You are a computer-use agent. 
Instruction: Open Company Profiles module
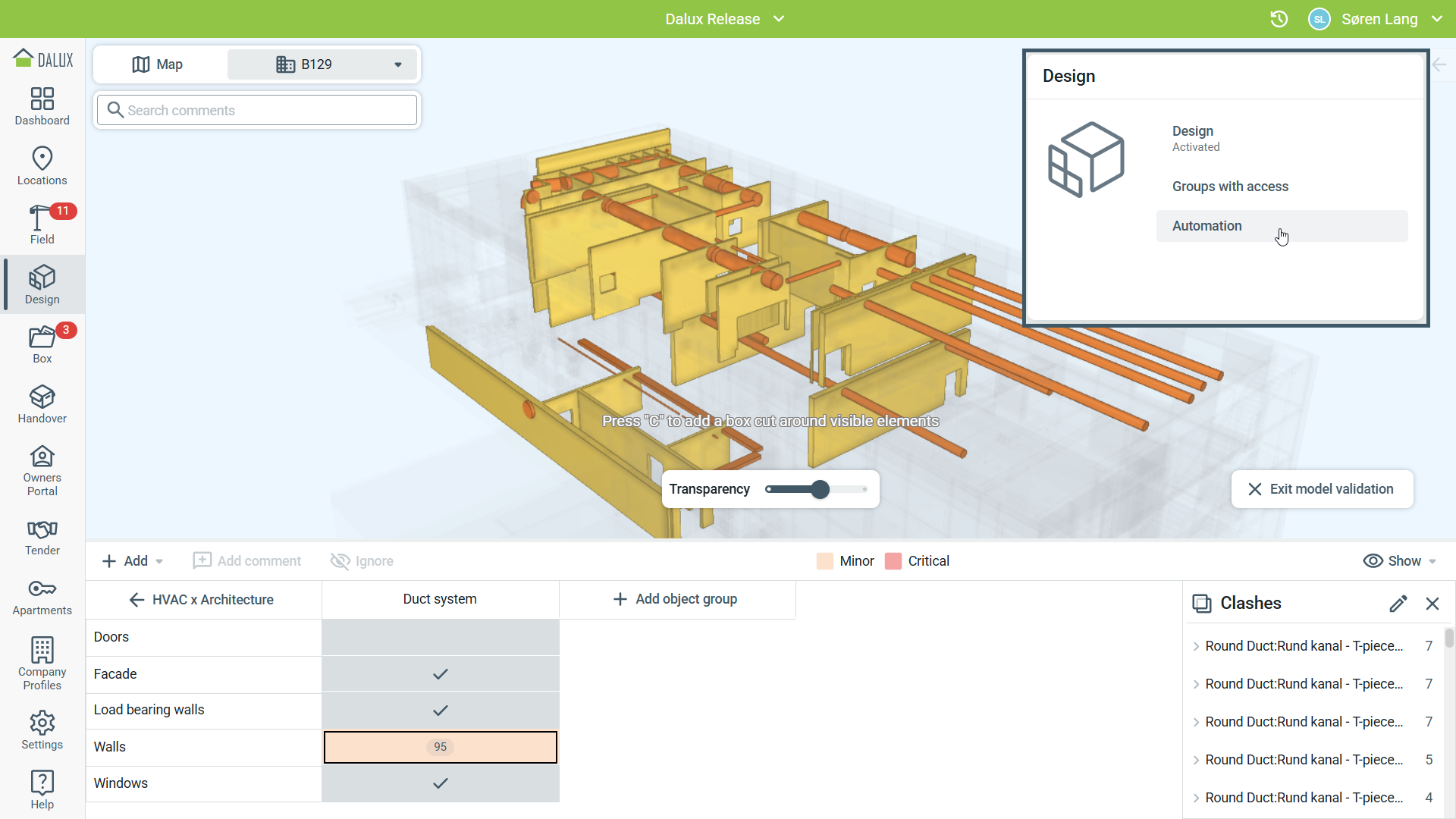coord(42,664)
